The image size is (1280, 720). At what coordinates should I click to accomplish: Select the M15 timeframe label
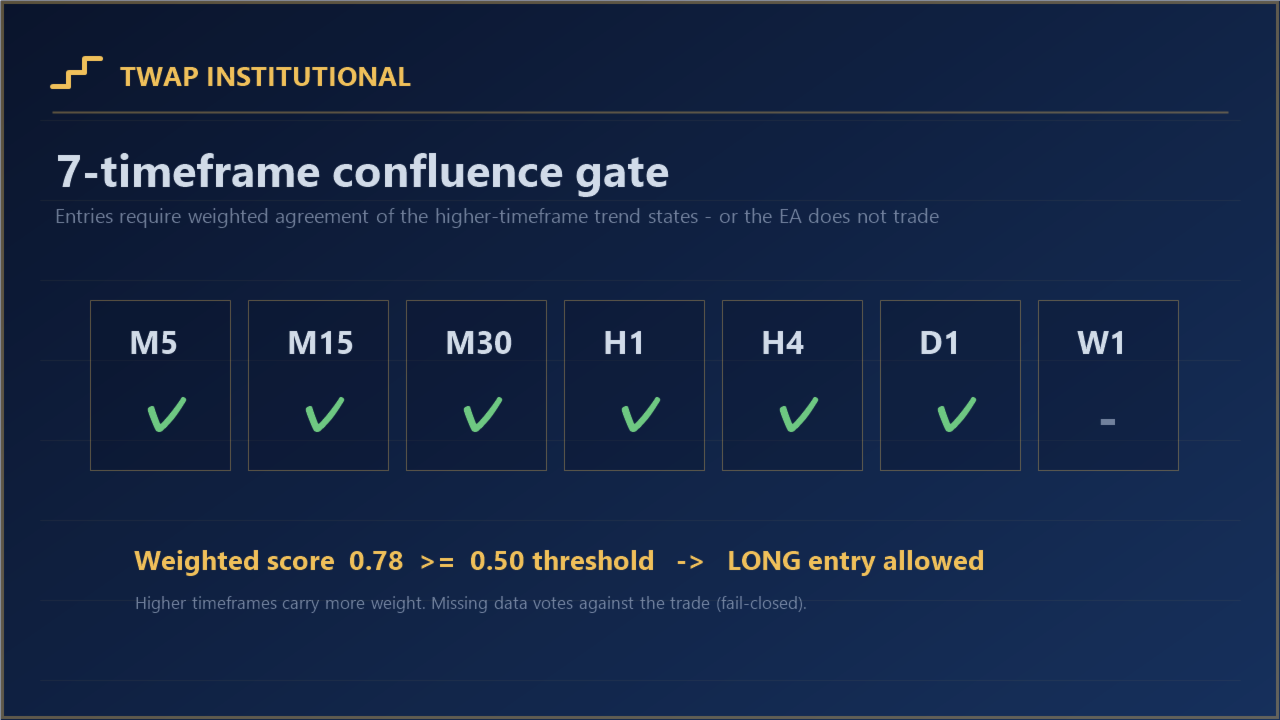click(x=321, y=344)
